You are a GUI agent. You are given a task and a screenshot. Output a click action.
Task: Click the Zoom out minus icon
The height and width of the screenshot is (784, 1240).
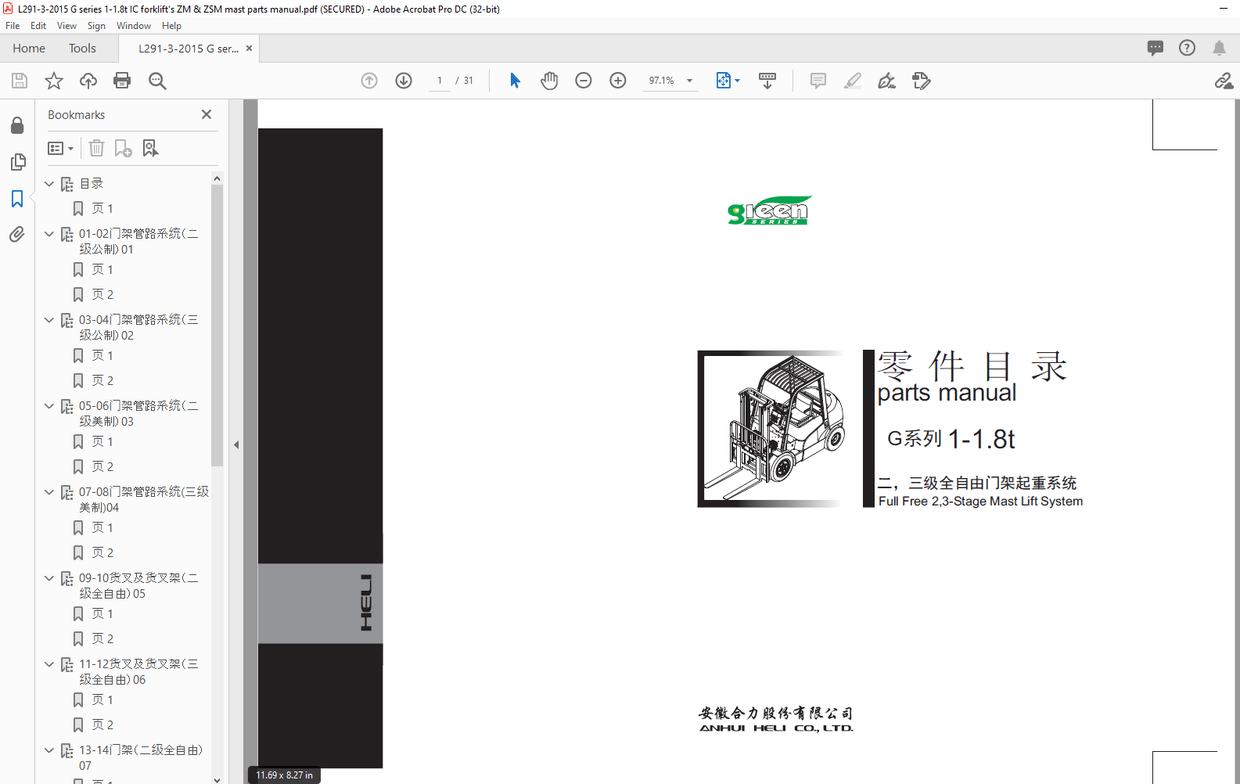tap(584, 81)
